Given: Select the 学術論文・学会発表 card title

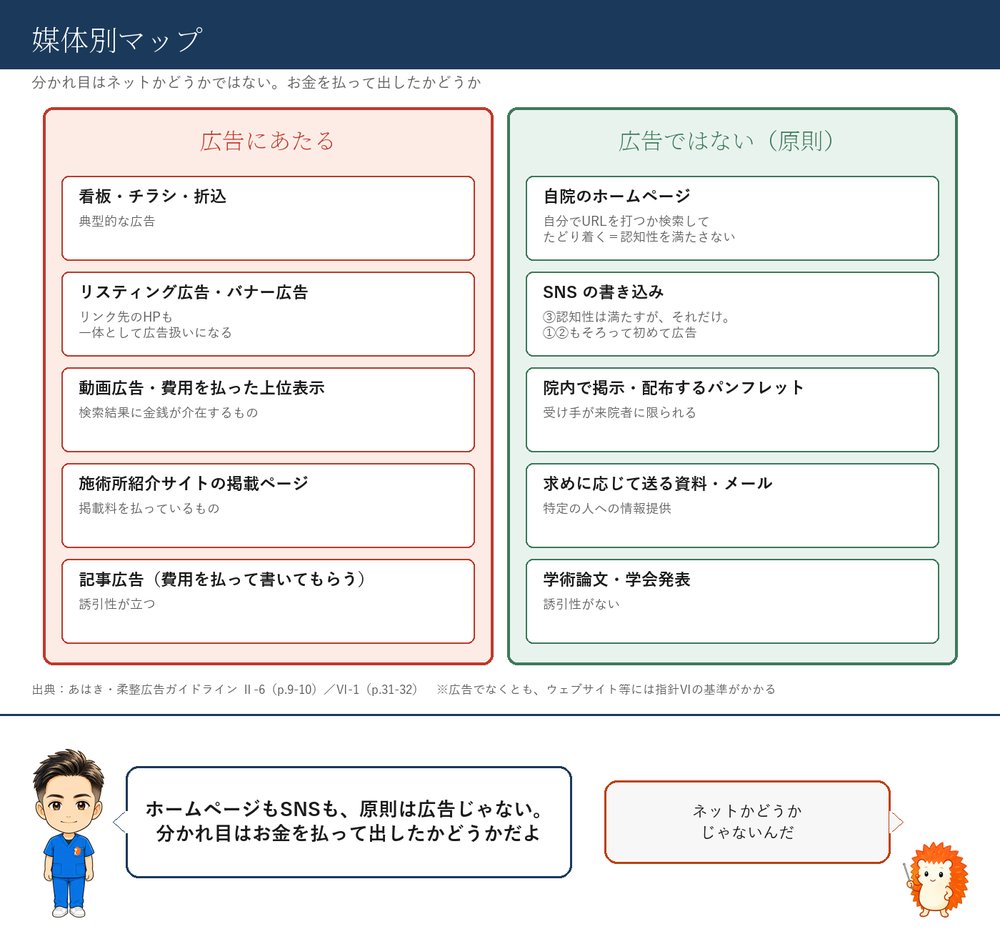Looking at the screenshot, I should (x=617, y=579).
